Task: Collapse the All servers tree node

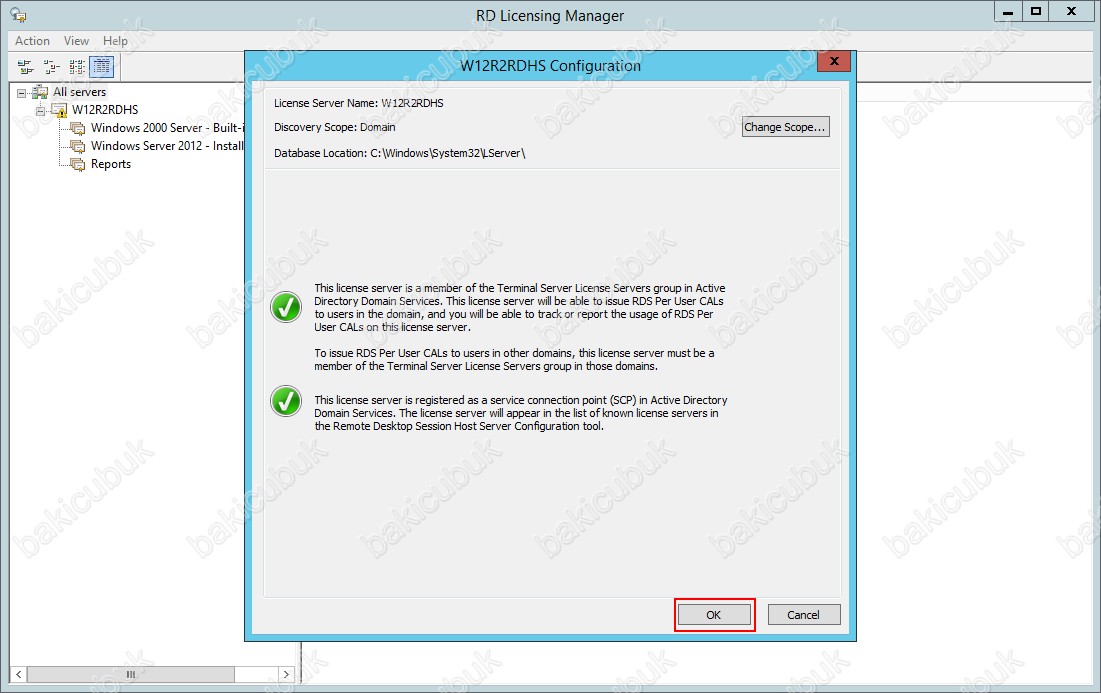Action: pos(21,93)
